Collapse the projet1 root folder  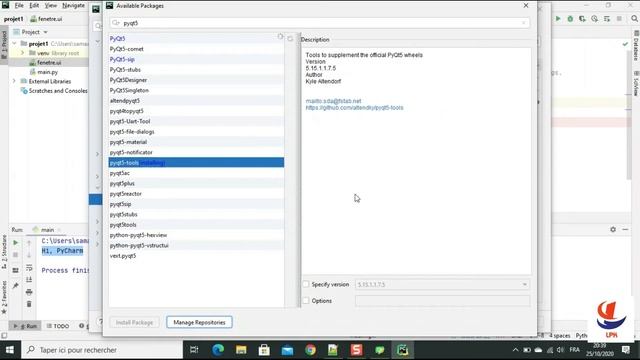coord(15,43)
